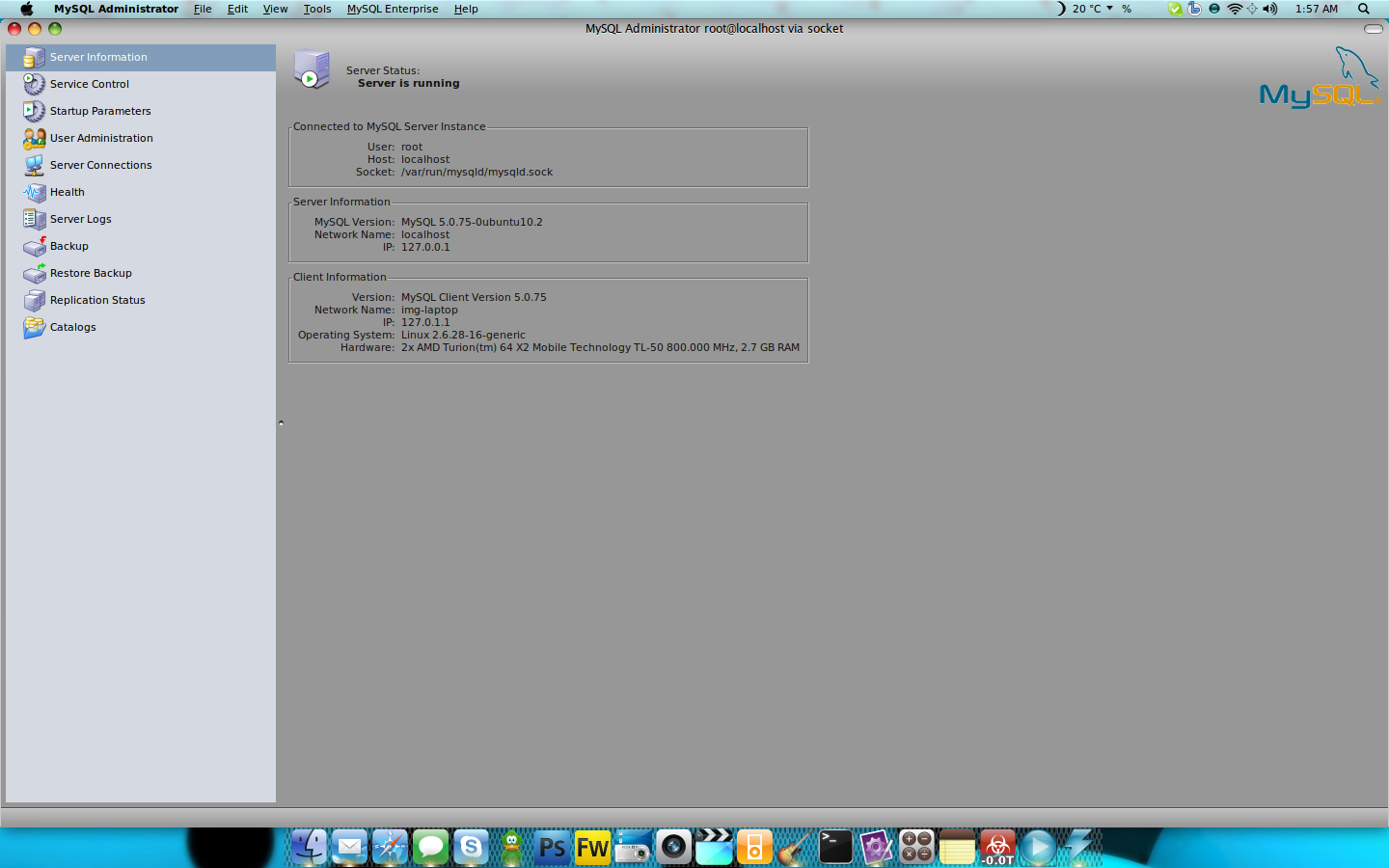Click the toolbar toggle pill button in title bar

click(x=1374, y=29)
